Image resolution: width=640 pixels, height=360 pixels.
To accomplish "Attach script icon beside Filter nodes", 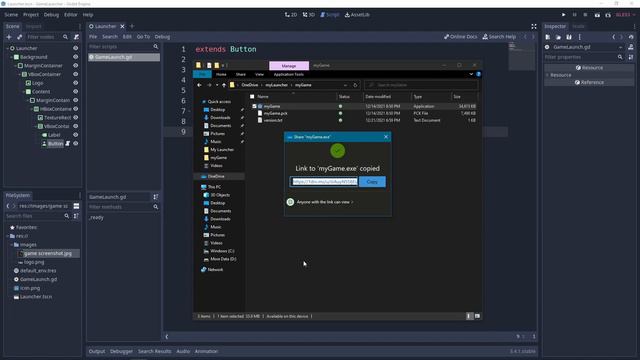I will 76,37.
